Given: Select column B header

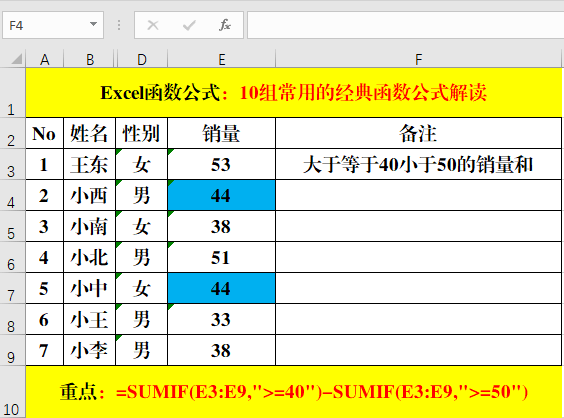Looking at the screenshot, I should tap(90, 59).
